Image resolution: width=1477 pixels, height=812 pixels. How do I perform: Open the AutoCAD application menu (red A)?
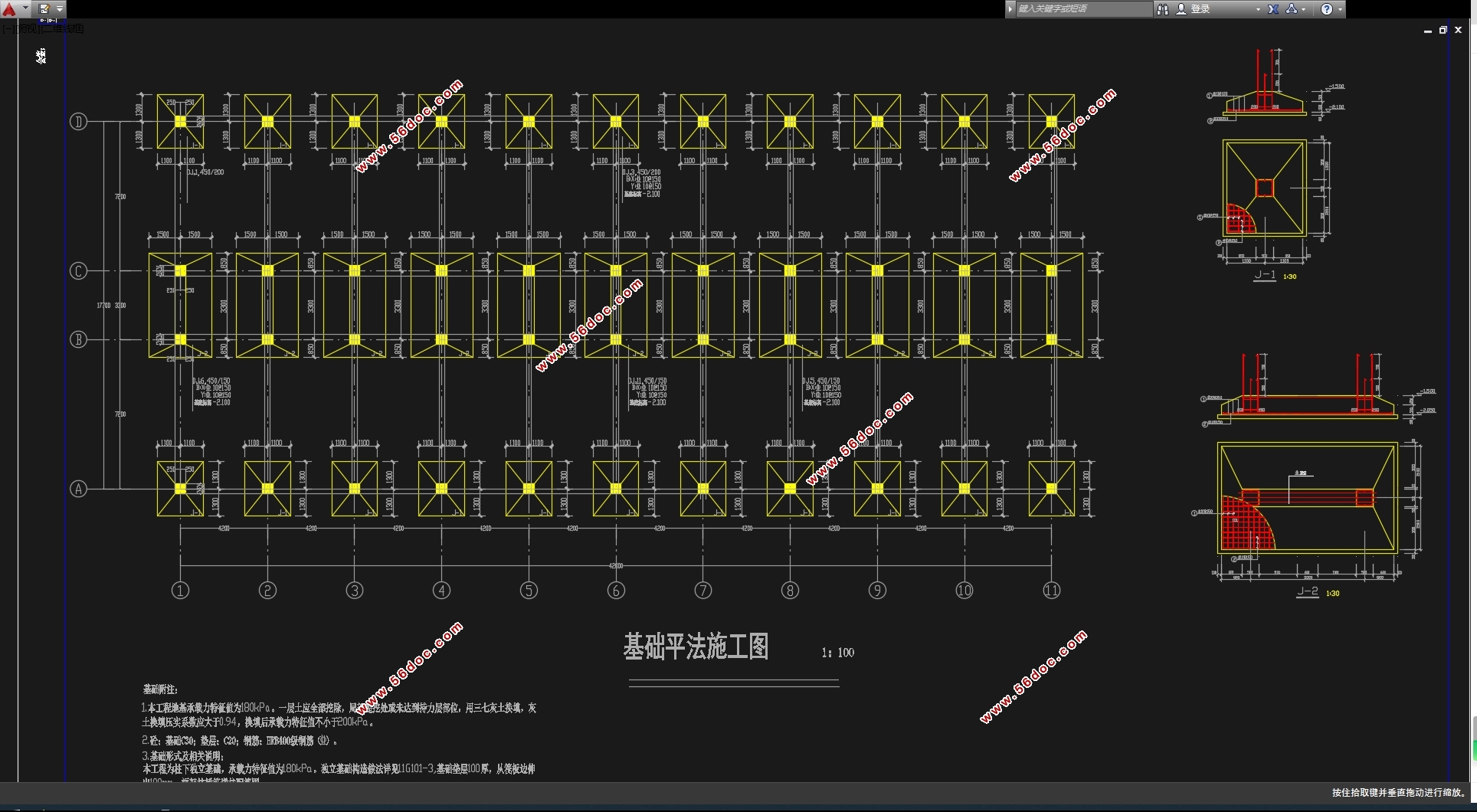[9, 9]
